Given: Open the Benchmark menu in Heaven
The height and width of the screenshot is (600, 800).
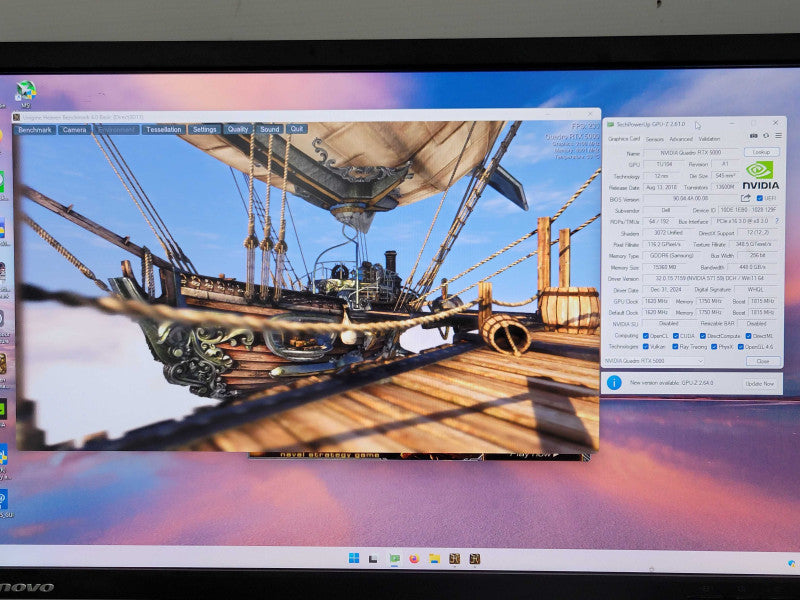Looking at the screenshot, I should coord(35,130).
